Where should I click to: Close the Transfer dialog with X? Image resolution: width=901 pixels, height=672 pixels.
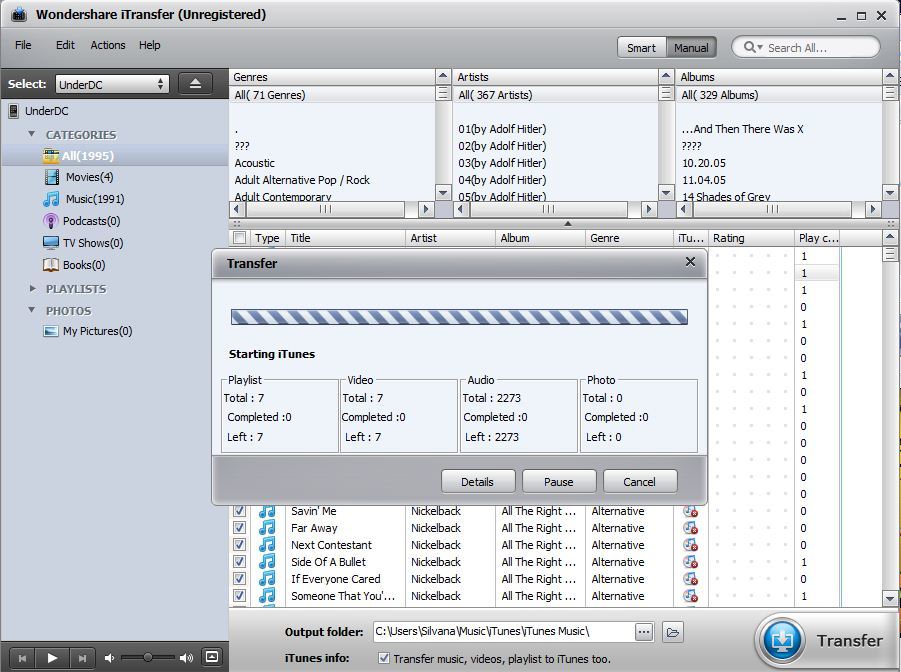pos(690,262)
